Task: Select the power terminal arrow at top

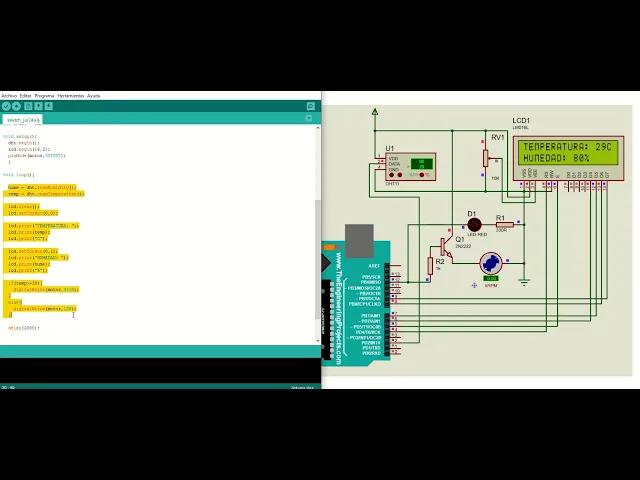Action: 375,111
